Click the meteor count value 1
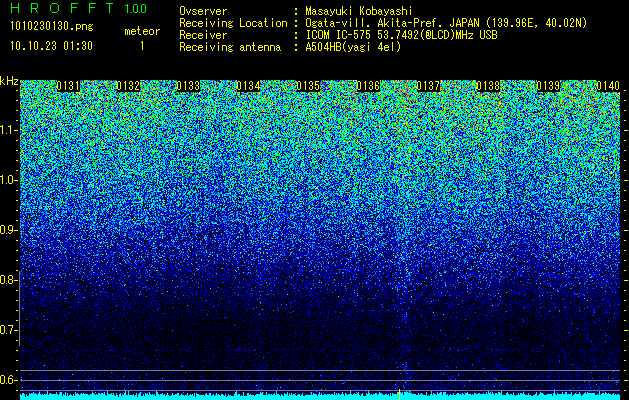Image resolution: width=629 pixels, height=400 pixels. point(142,46)
